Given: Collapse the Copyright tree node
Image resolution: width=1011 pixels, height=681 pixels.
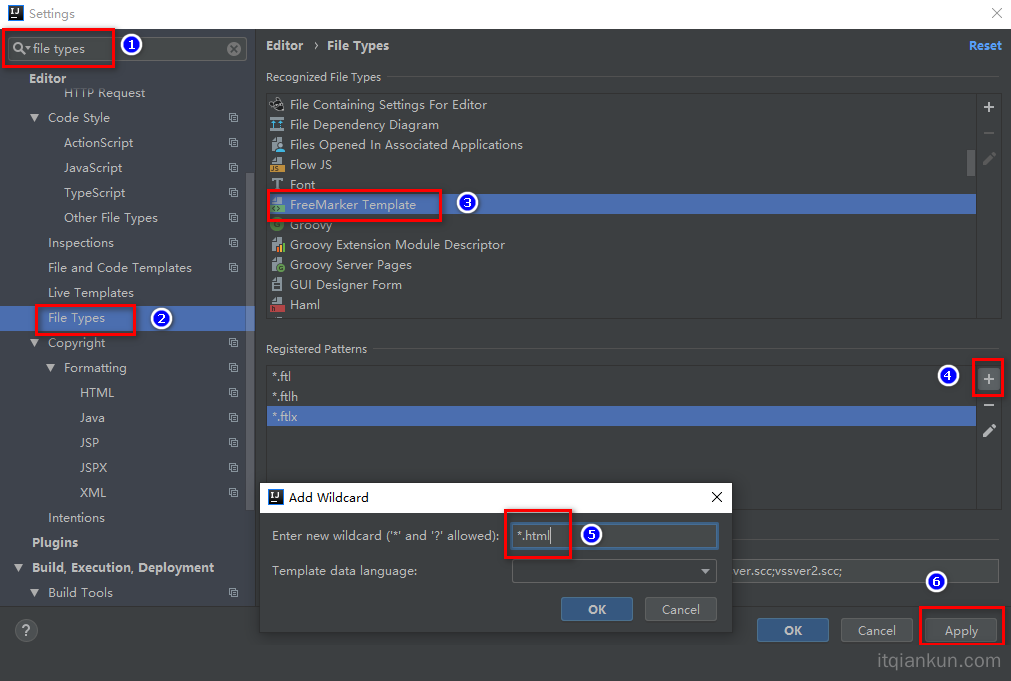Looking at the screenshot, I should coord(35,343).
